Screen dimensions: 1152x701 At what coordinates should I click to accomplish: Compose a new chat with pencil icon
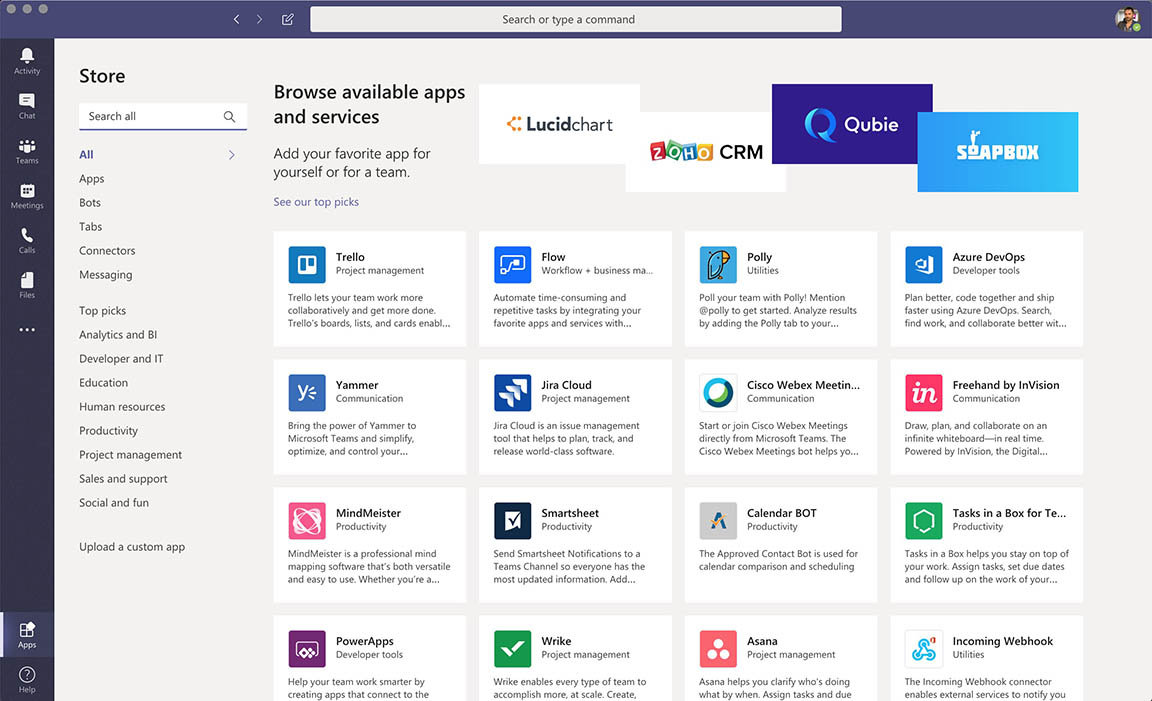coord(288,19)
